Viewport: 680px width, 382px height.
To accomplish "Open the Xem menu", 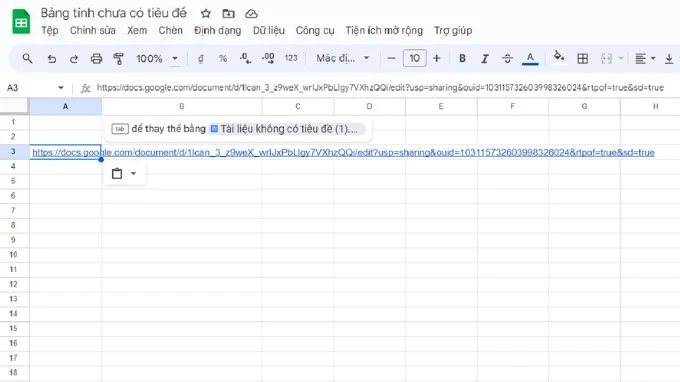I will click(137, 30).
